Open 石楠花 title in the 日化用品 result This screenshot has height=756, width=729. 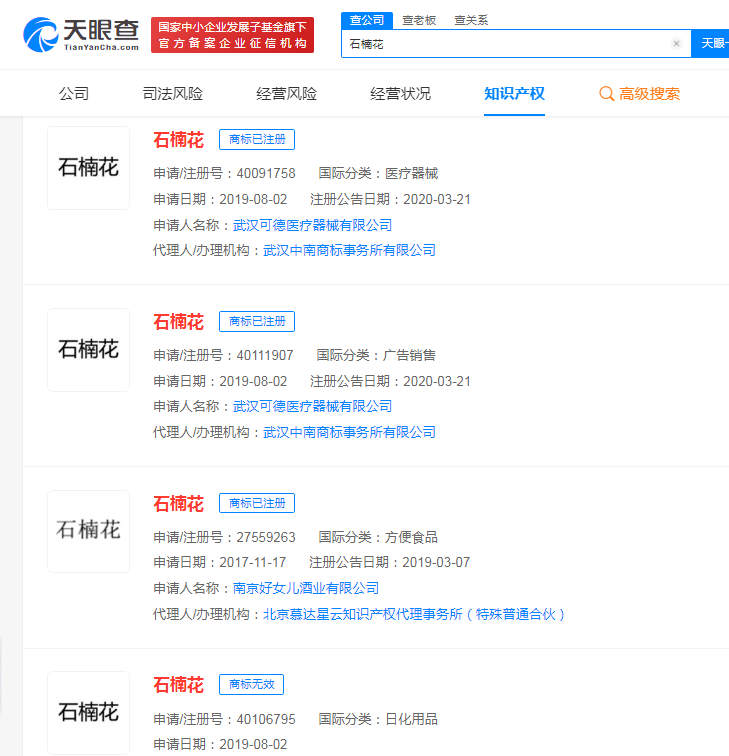pos(178,685)
